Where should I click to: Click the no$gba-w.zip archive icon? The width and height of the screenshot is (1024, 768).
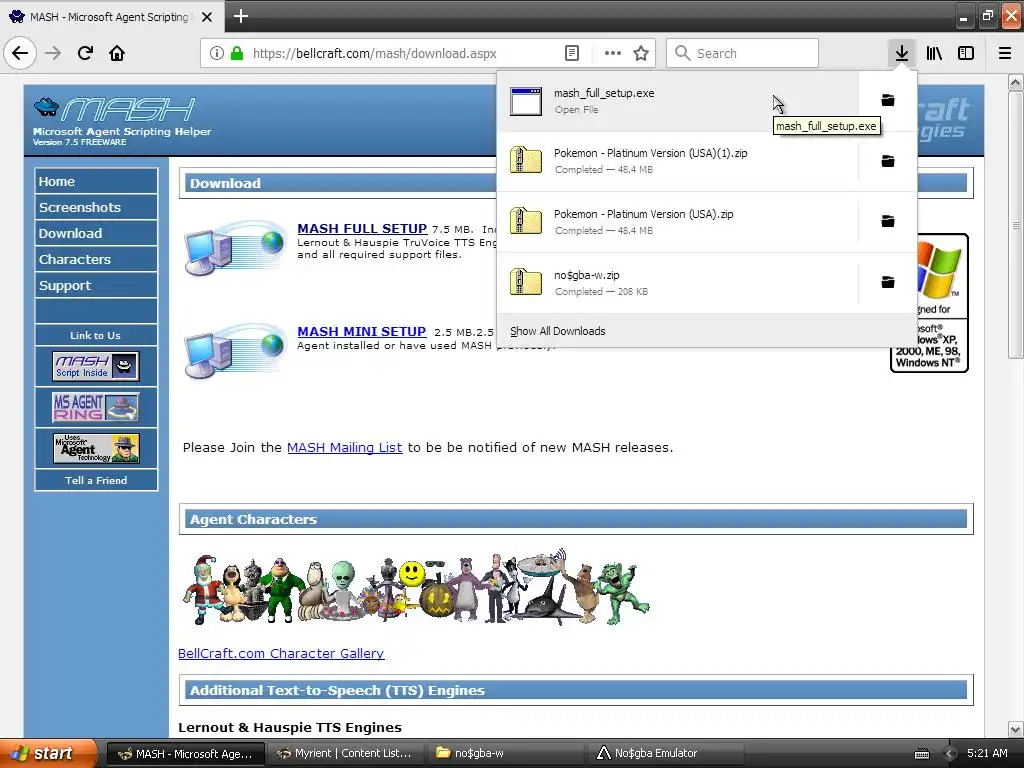[x=526, y=282]
